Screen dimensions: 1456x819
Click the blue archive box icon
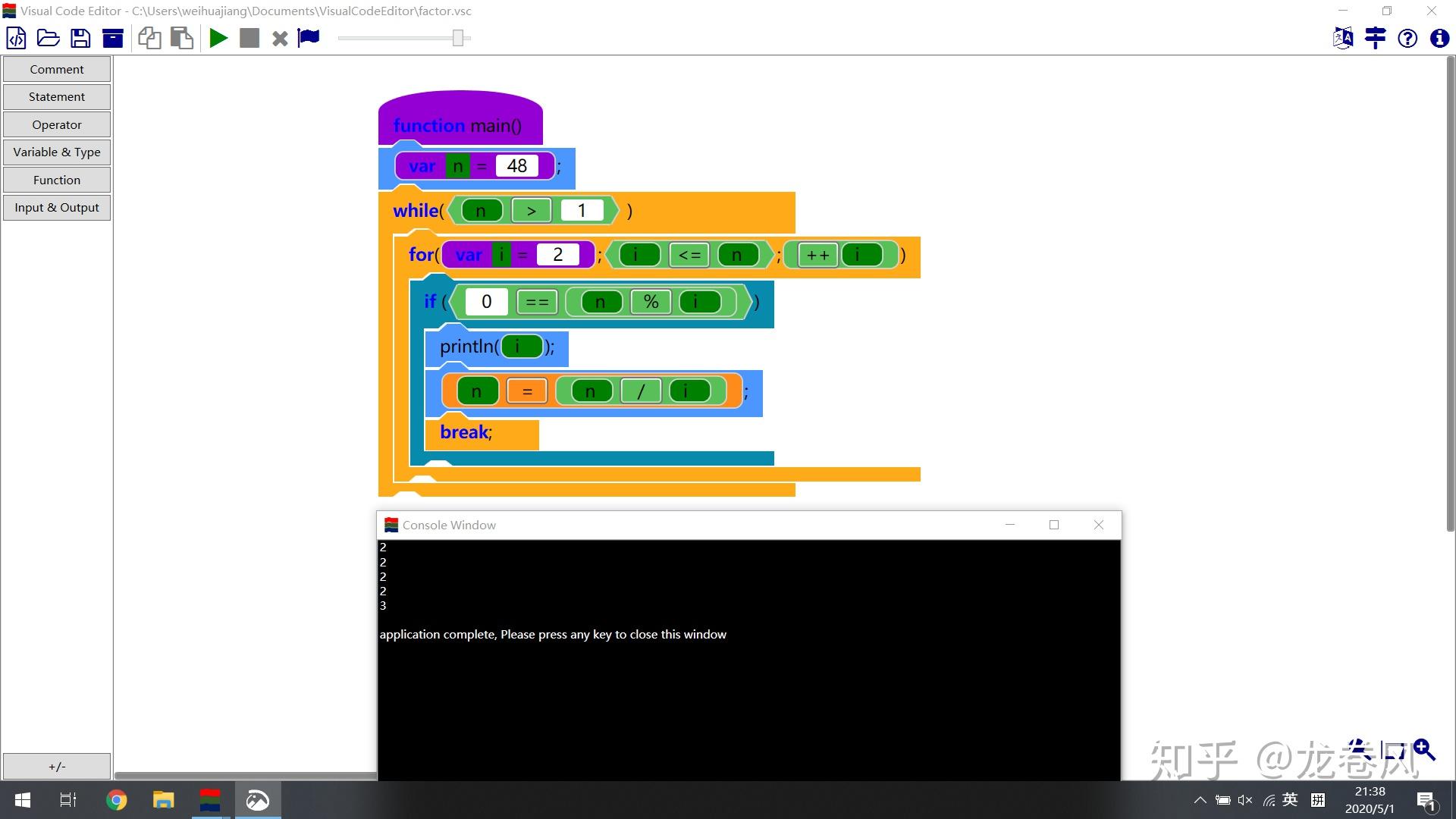[113, 38]
